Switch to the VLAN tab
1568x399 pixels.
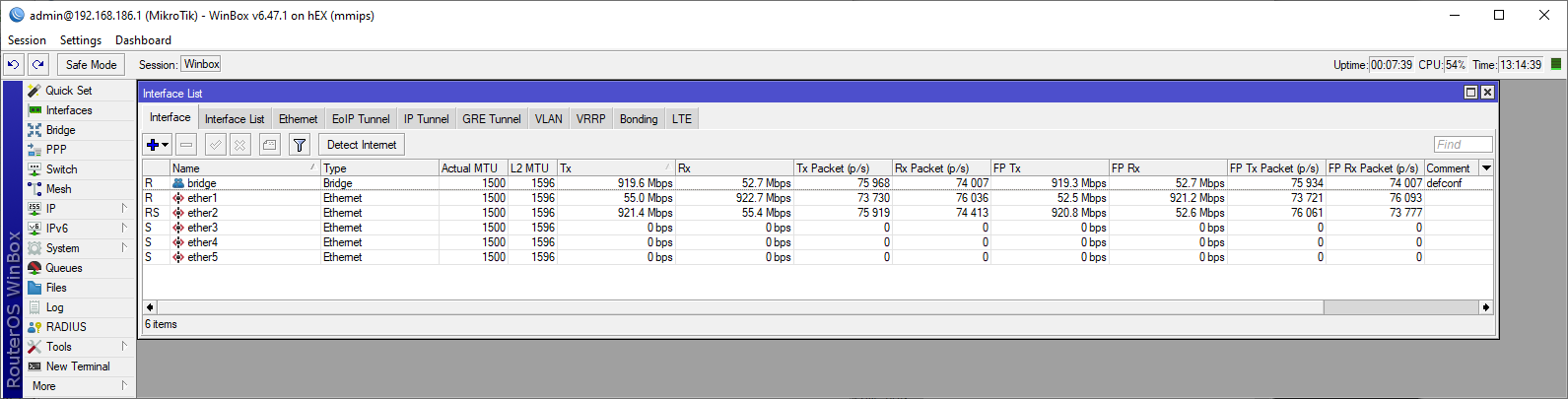tap(549, 119)
